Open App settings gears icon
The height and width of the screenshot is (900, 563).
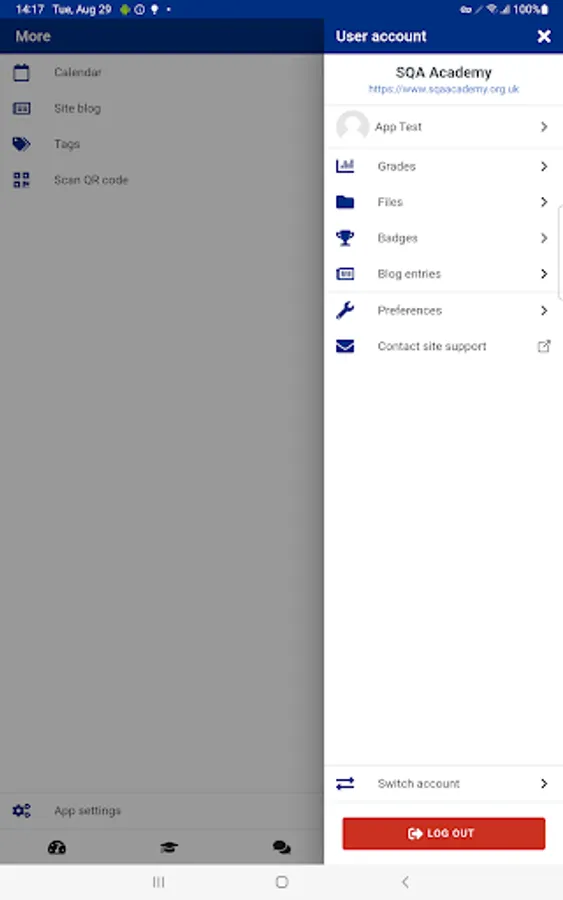(x=22, y=810)
